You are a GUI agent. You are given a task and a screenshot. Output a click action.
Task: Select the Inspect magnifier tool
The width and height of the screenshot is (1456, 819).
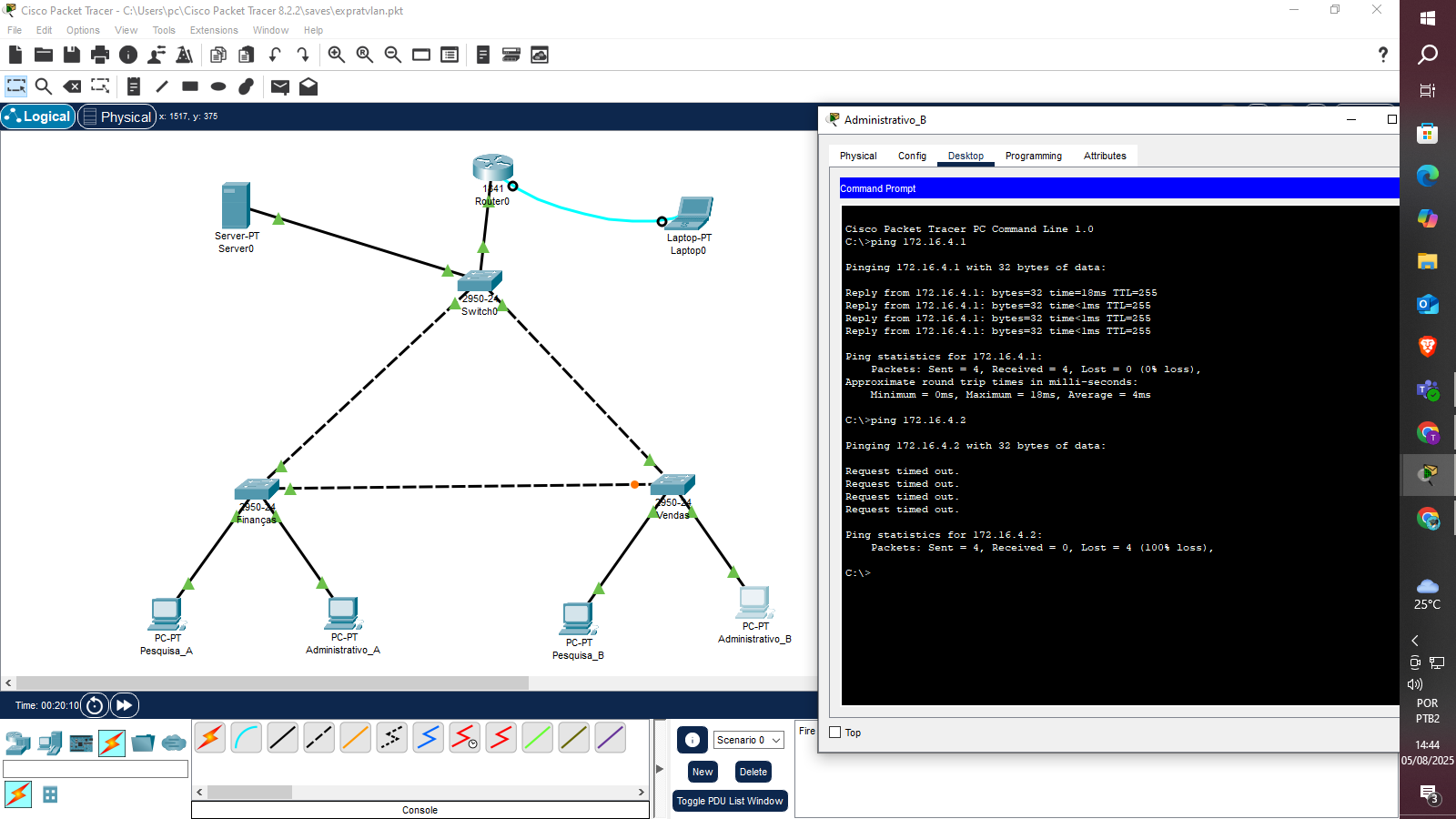[43, 86]
